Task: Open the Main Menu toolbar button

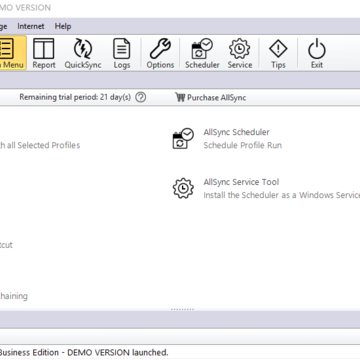Action: 12,53
